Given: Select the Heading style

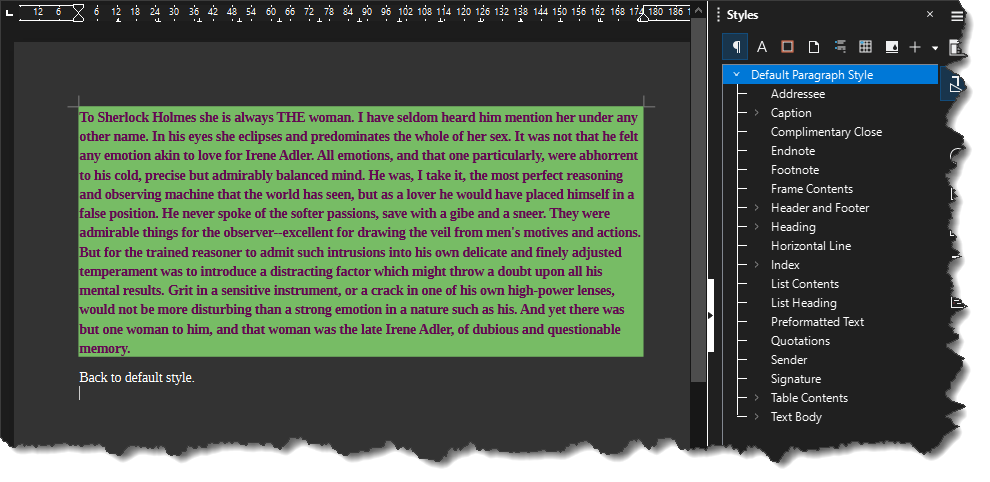Looking at the screenshot, I should coord(793,227).
